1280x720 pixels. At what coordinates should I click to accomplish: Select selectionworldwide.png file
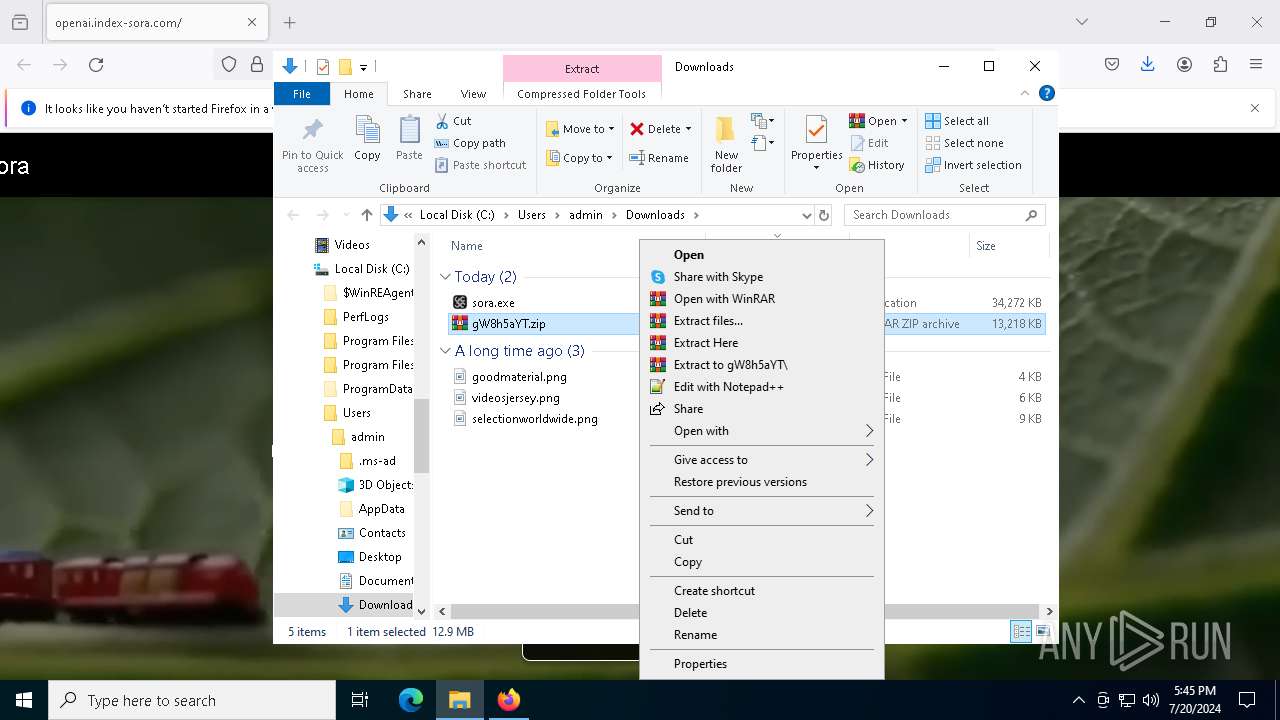click(534, 419)
